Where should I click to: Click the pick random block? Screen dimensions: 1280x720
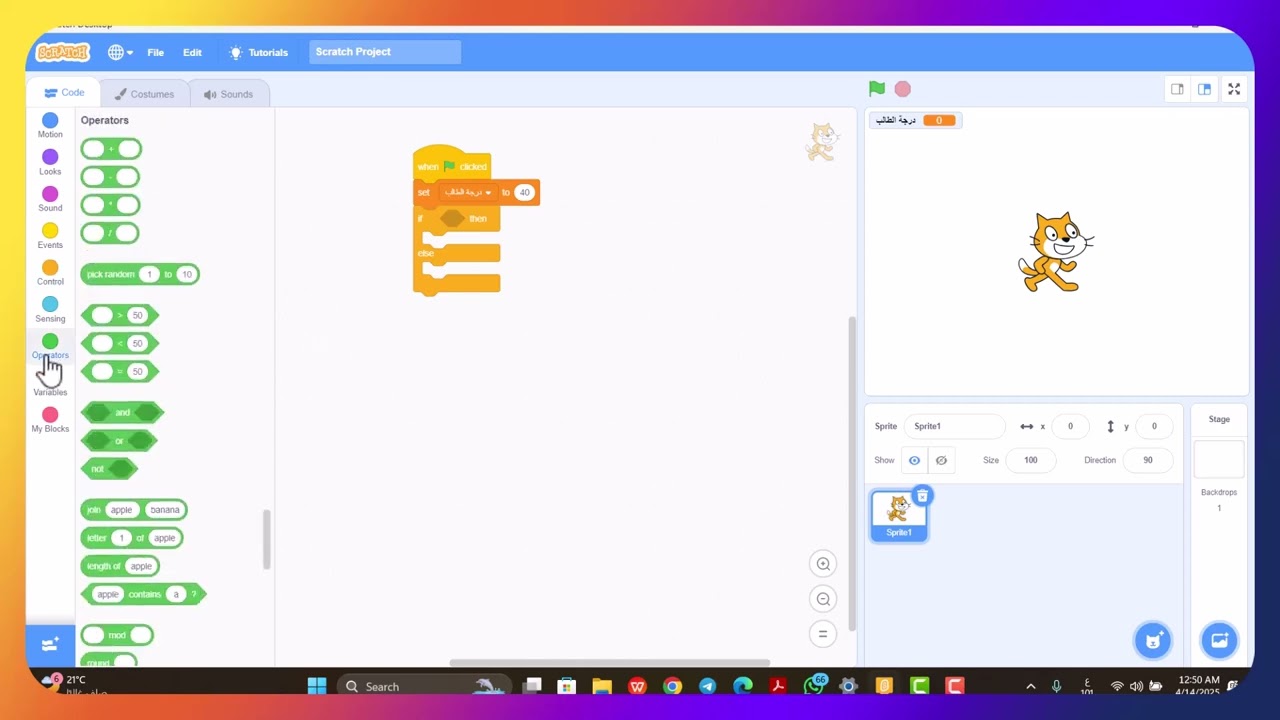[140, 274]
